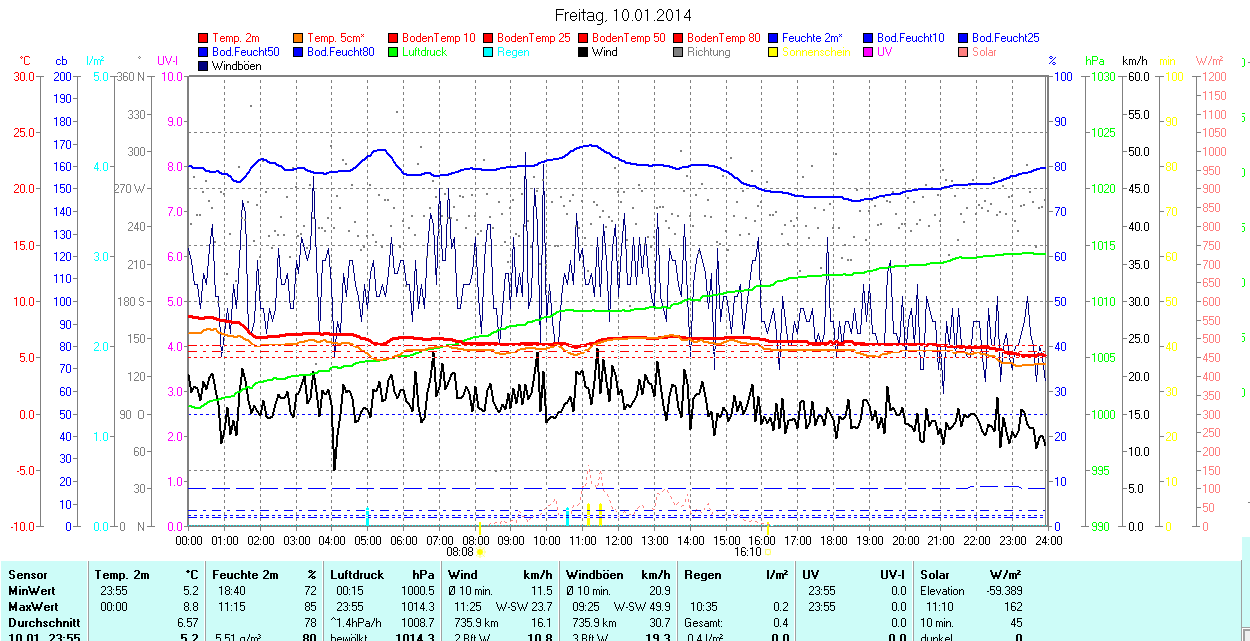Click the 16:10 sunset marker below axis
The height and width of the screenshot is (641, 1250).
click(x=748, y=551)
